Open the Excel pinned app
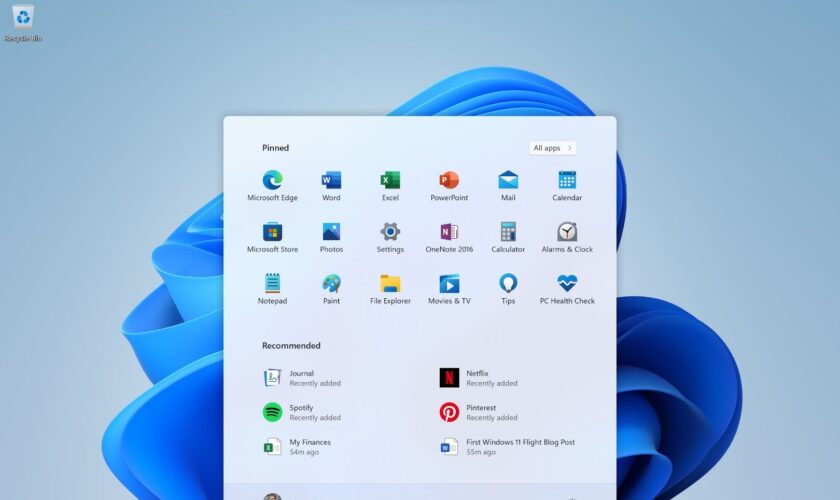The height and width of the screenshot is (500, 840). pyautogui.click(x=390, y=185)
